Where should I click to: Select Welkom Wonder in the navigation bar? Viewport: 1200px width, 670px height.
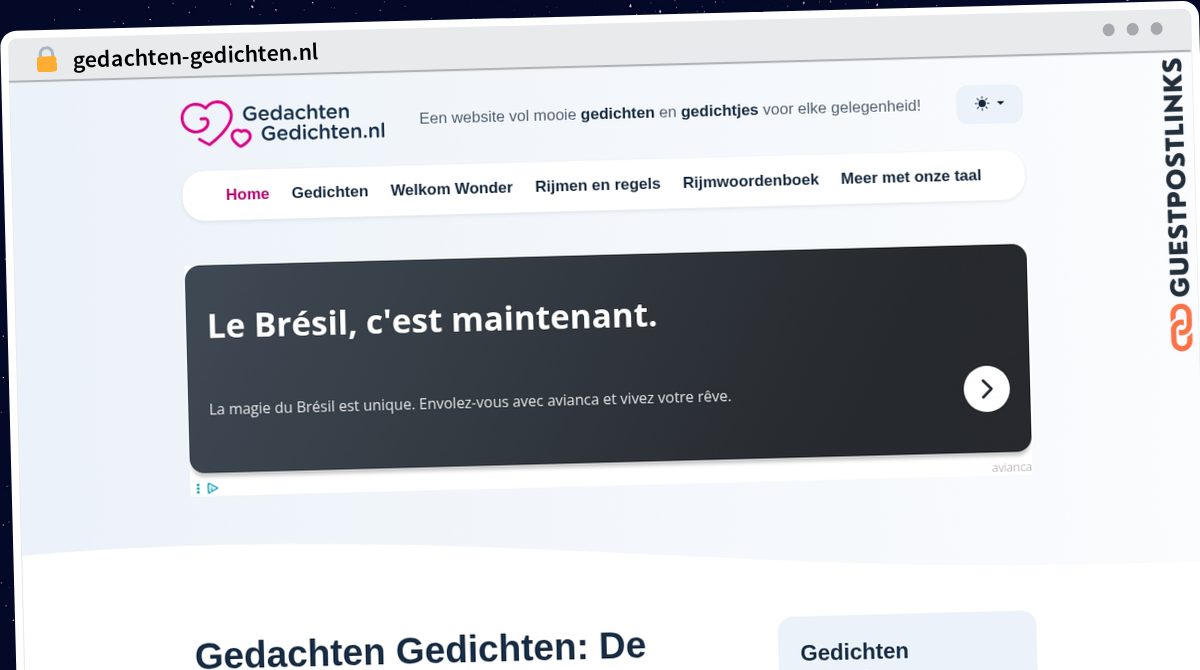tap(451, 188)
